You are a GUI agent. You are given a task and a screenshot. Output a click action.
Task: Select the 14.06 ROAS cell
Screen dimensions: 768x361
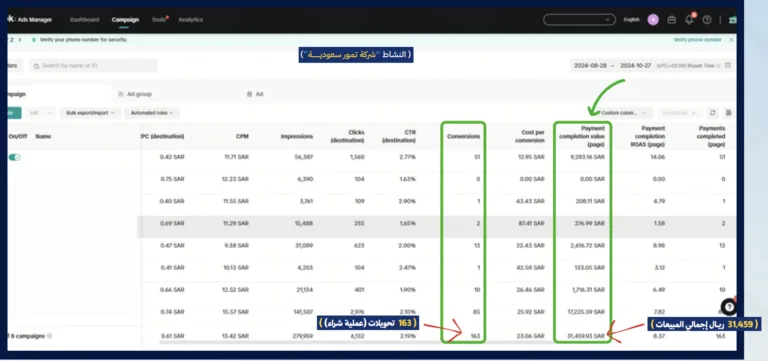[658, 157]
